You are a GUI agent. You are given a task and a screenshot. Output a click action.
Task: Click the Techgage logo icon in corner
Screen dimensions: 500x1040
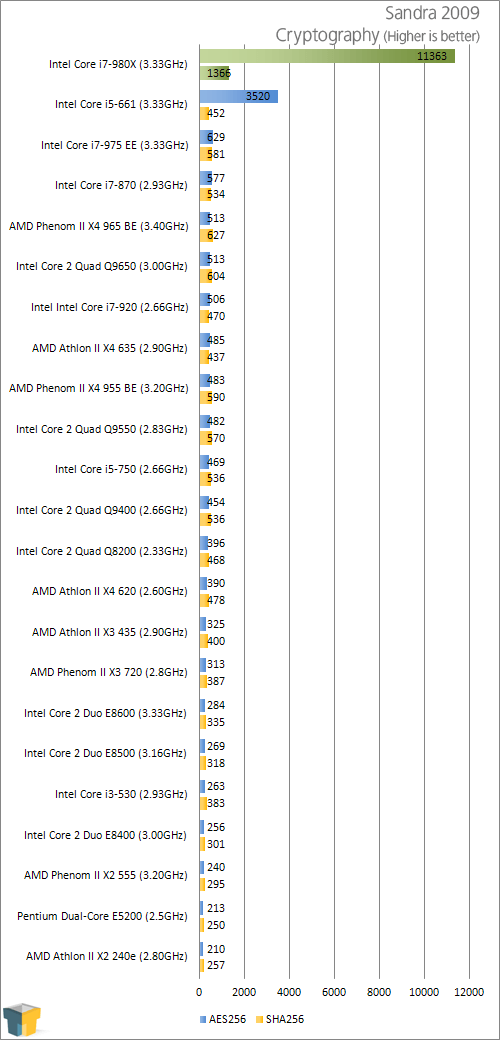[23, 1020]
